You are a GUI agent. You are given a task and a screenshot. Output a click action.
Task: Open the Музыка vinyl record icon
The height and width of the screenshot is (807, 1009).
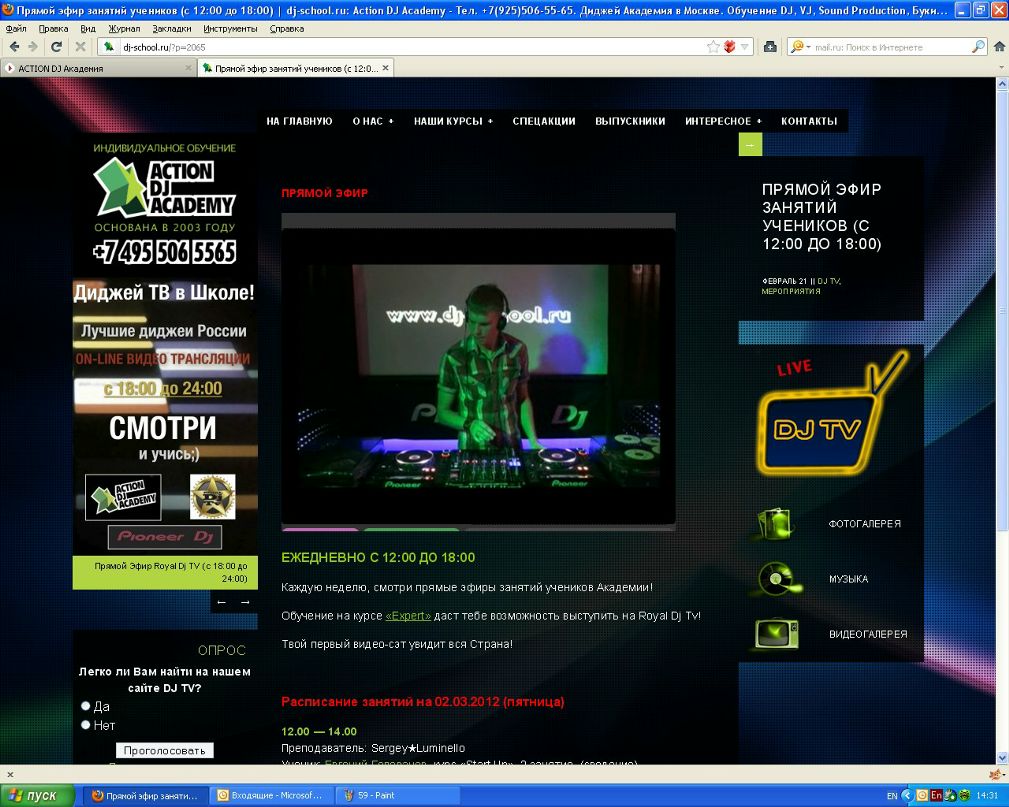777,579
